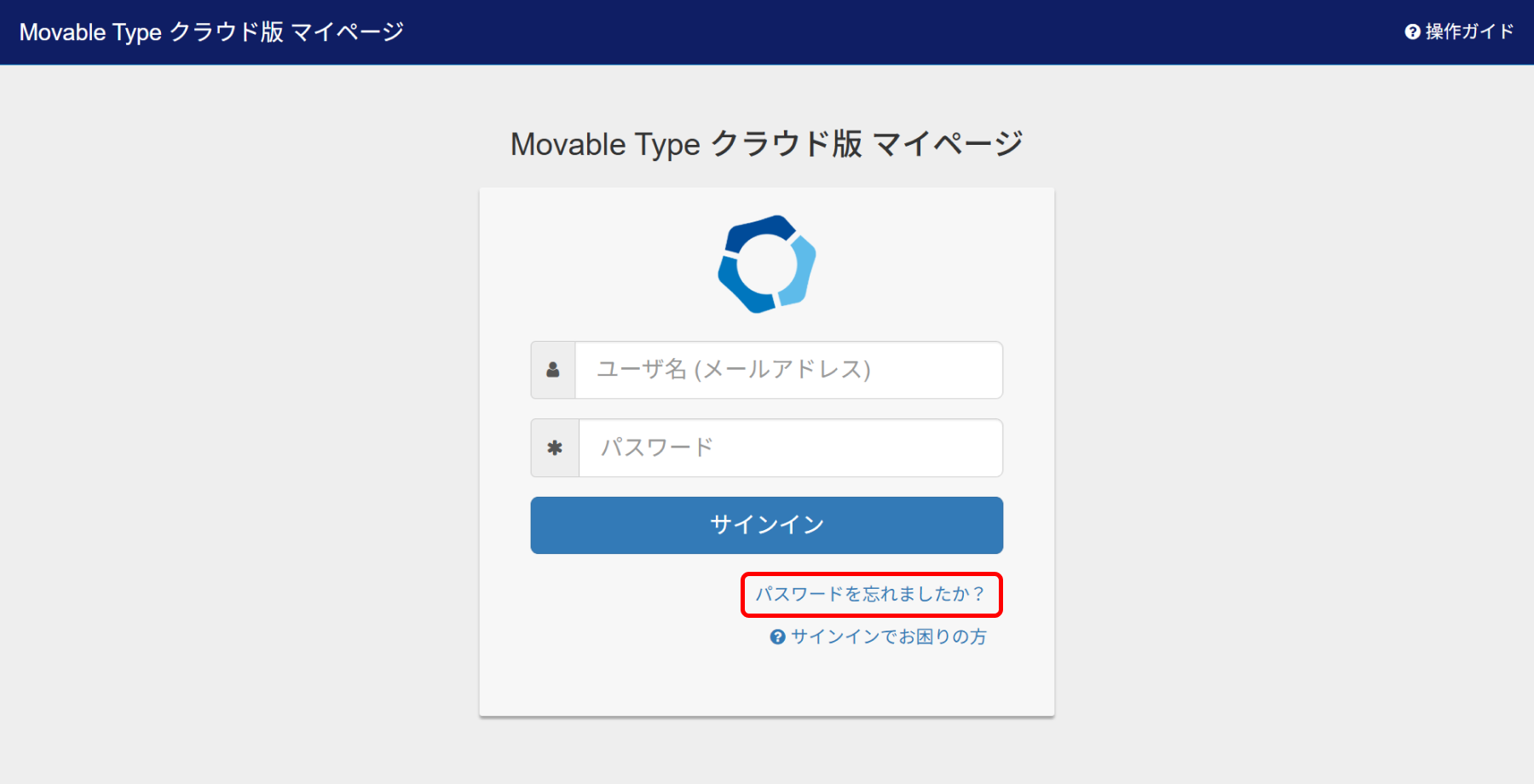Image resolution: width=1534 pixels, height=784 pixels.
Task: Click the large page heading above the sign-in card
Action: point(766,144)
